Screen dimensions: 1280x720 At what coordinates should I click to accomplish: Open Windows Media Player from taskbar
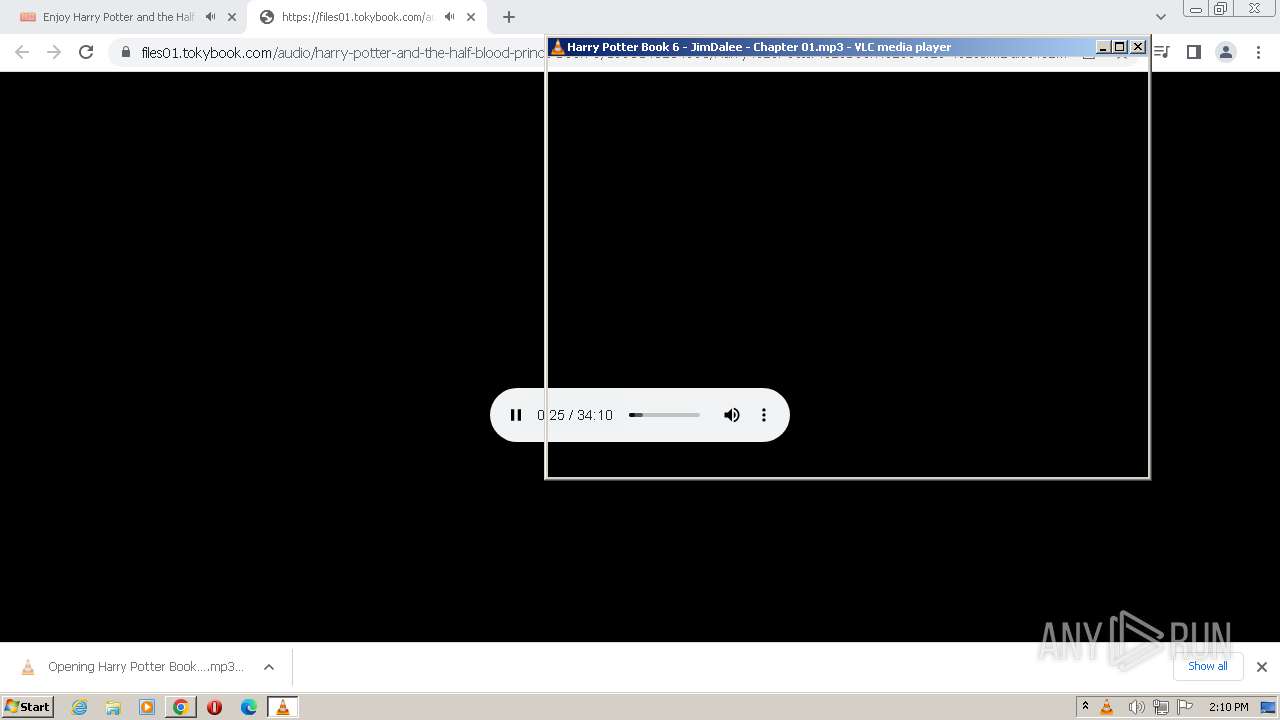[147, 707]
